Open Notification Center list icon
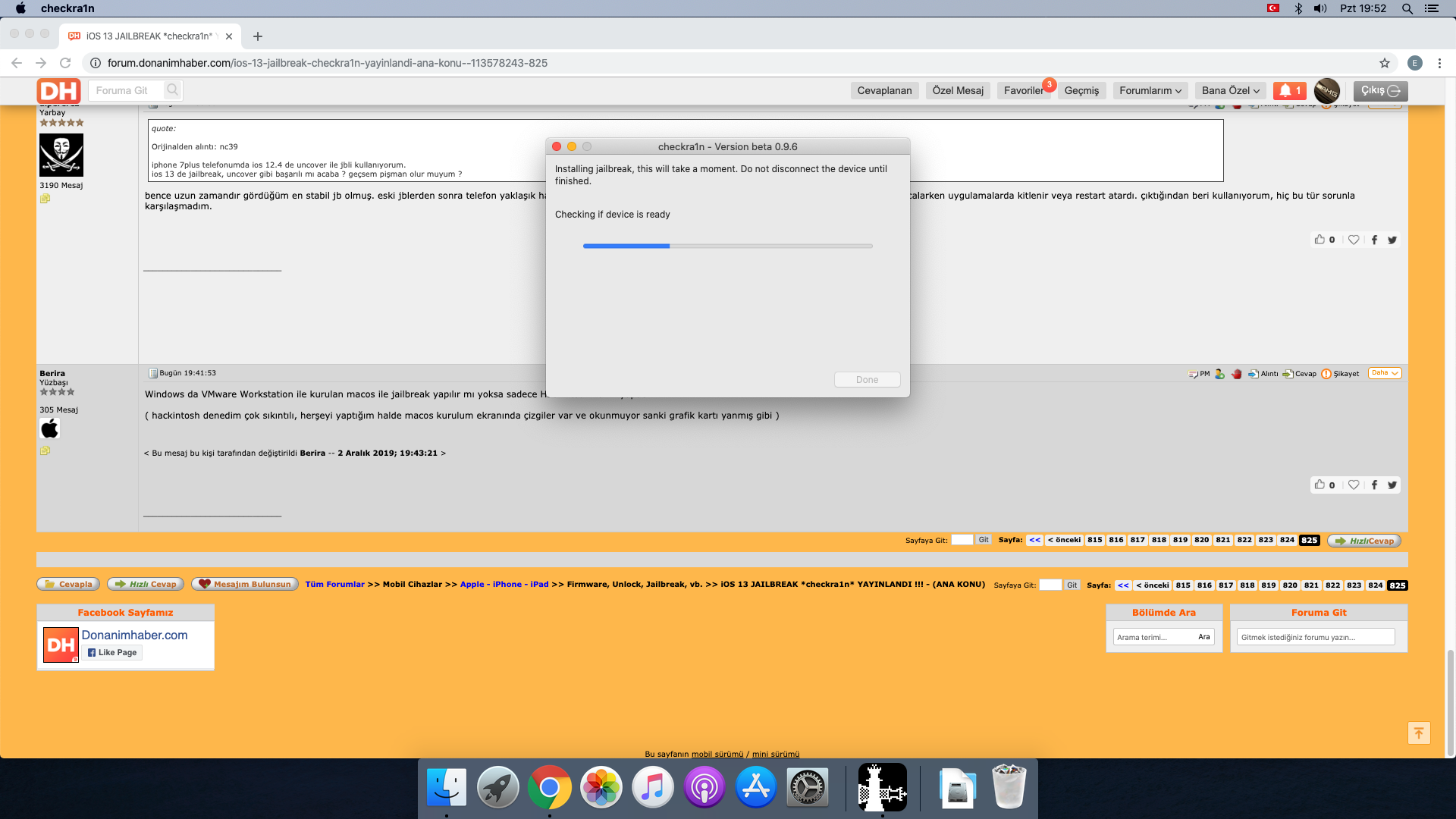 click(x=1432, y=8)
